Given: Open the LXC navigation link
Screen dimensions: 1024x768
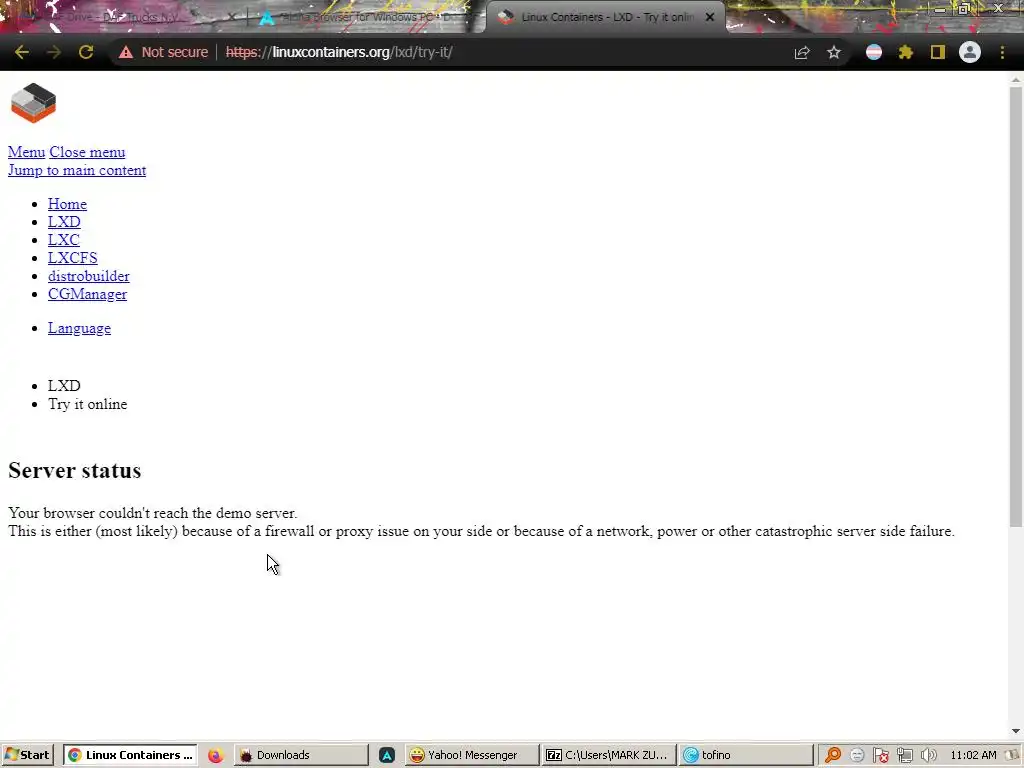Looking at the screenshot, I should (x=63, y=240).
